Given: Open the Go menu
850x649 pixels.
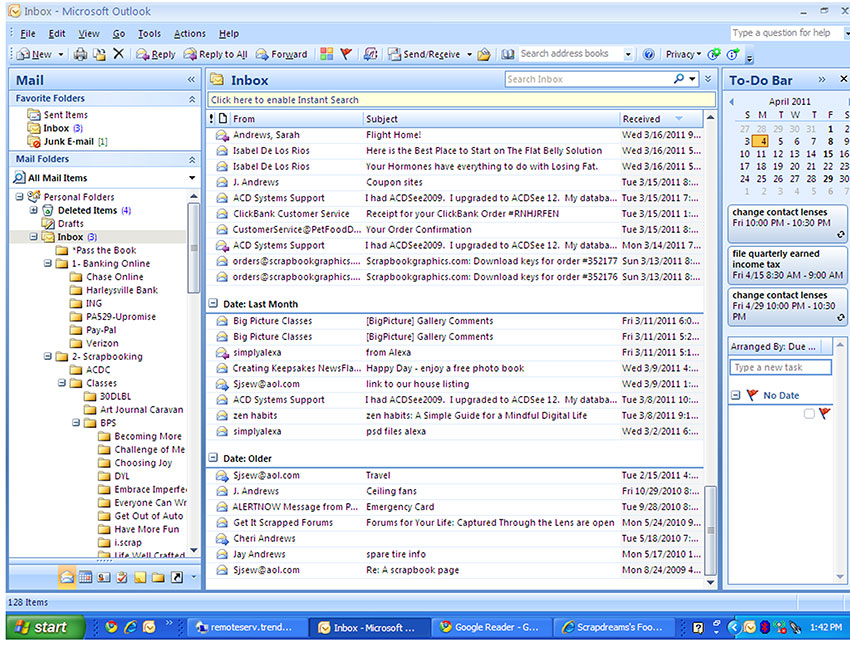Looking at the screenshot, I should pyautogui.click(x=119, y=34).
